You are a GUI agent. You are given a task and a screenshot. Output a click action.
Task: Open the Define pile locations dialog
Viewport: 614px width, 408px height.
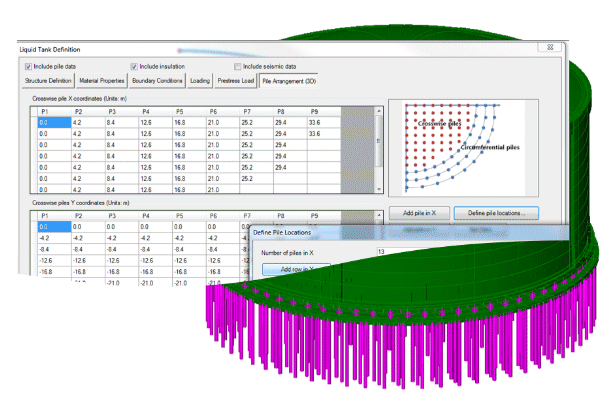496,213
